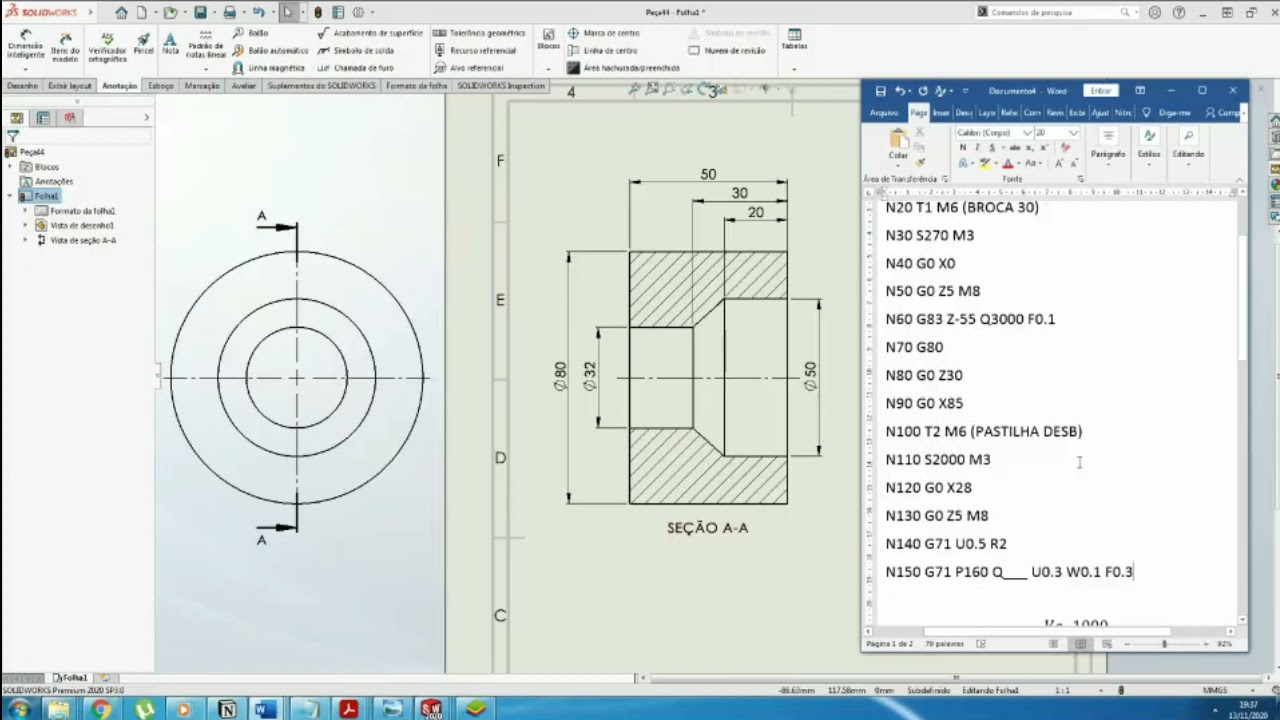Viewport: 1280px width, 720px height.
Task: Add a Balão annotation
Action: (x=251, y=33)
